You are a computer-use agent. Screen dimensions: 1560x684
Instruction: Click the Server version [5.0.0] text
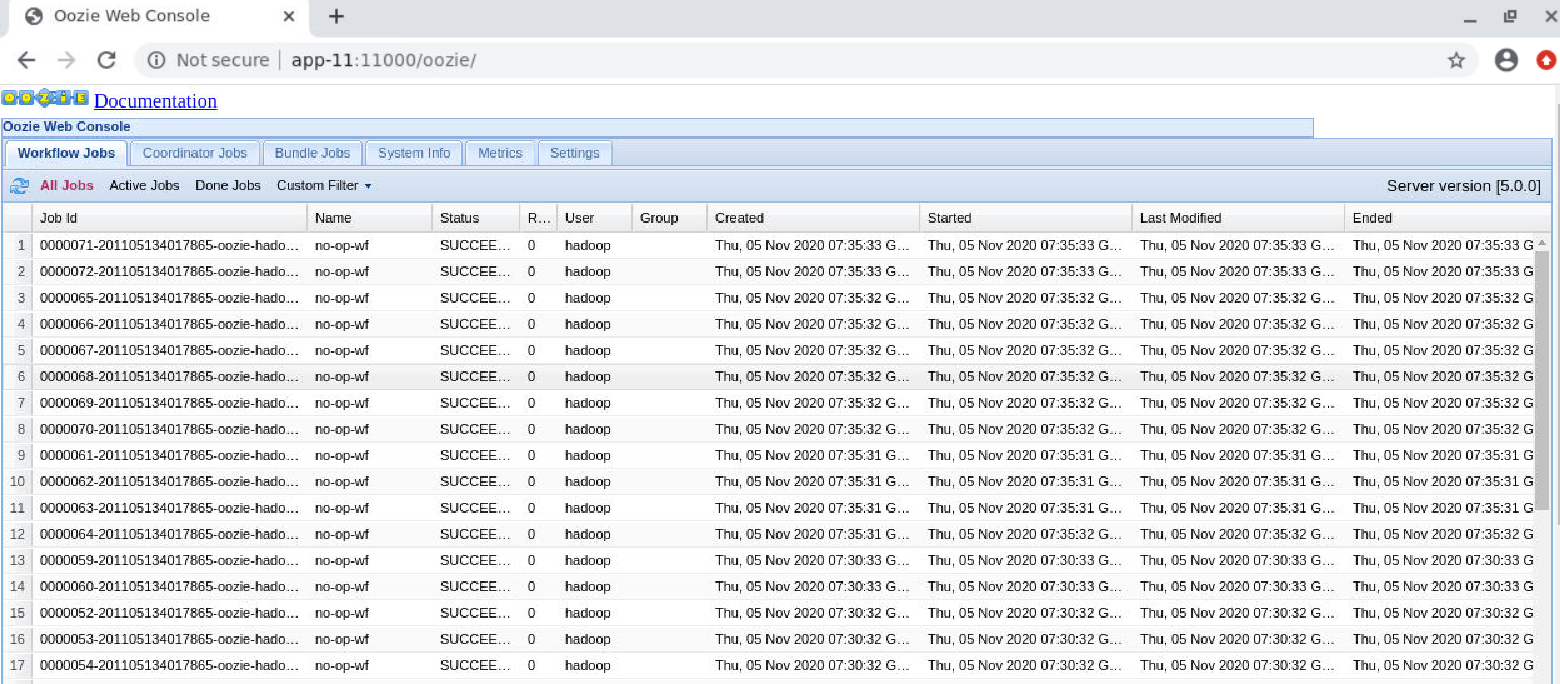(x=1464, y=186)
